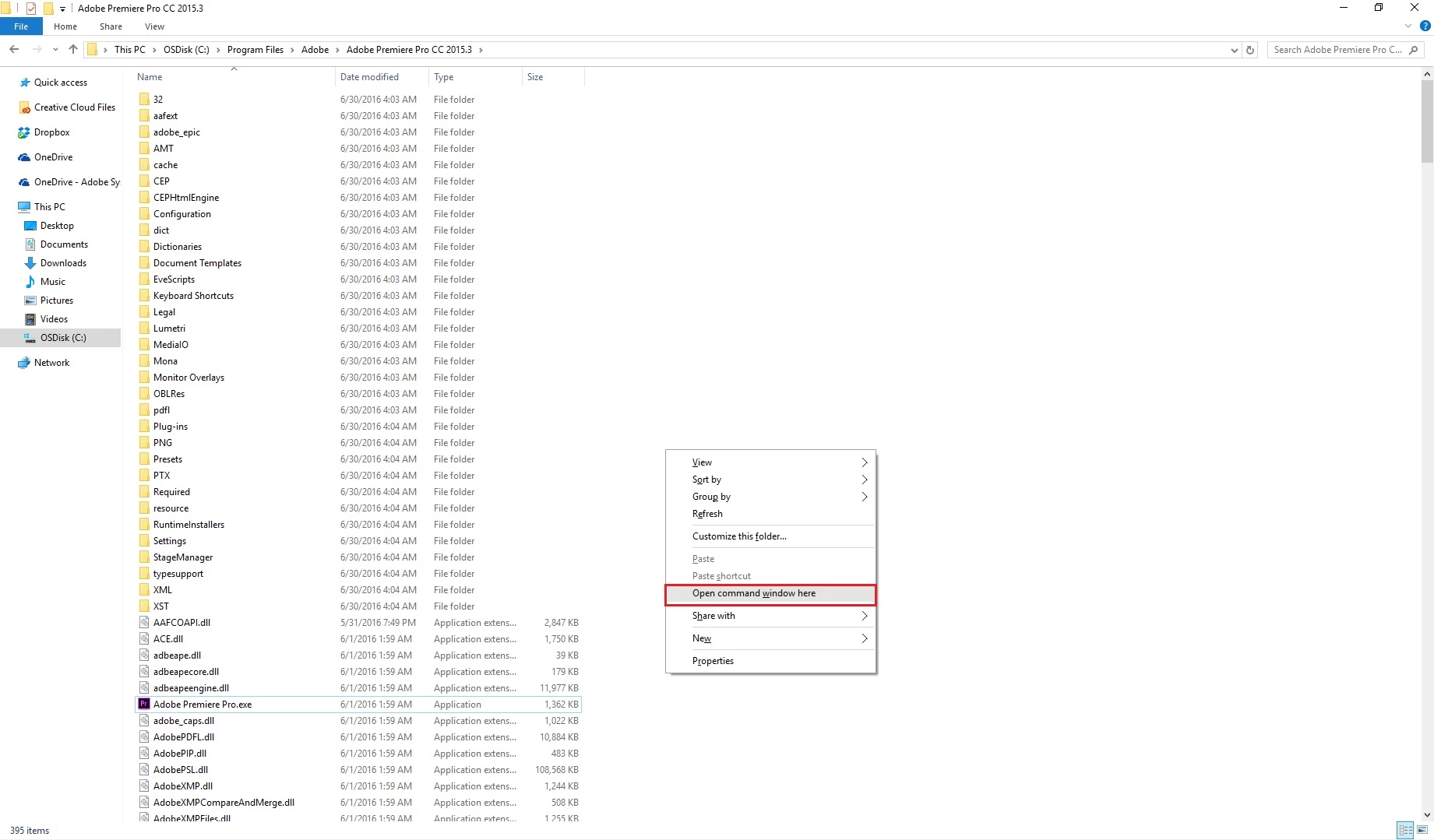The image size is (1434, 840).
Task: Click the Network icon in sidebar
Action: pos(24,363)
